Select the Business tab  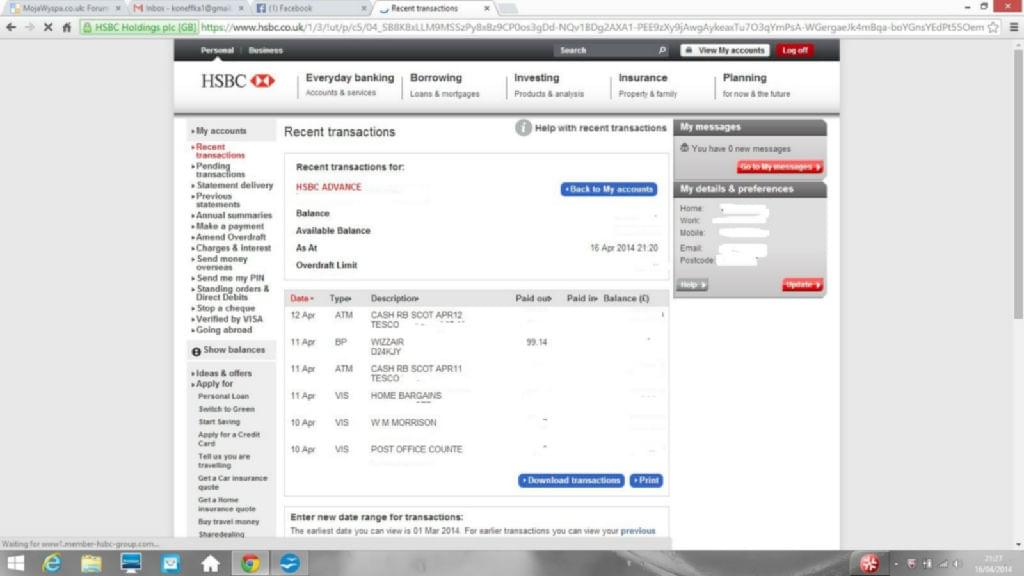(x=266, y=50)
